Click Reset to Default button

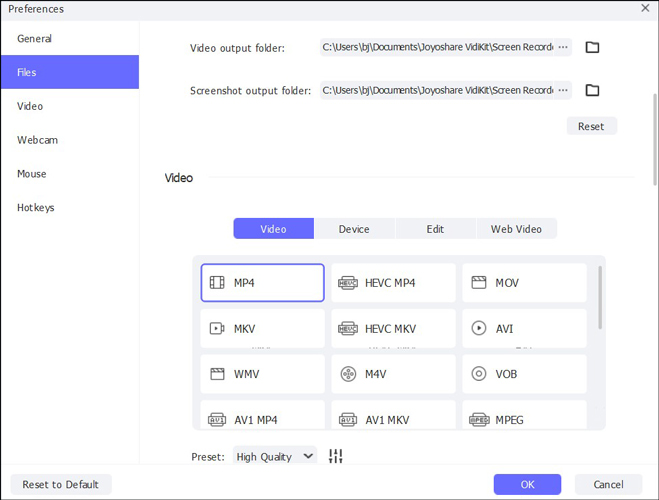coord(61,484)
